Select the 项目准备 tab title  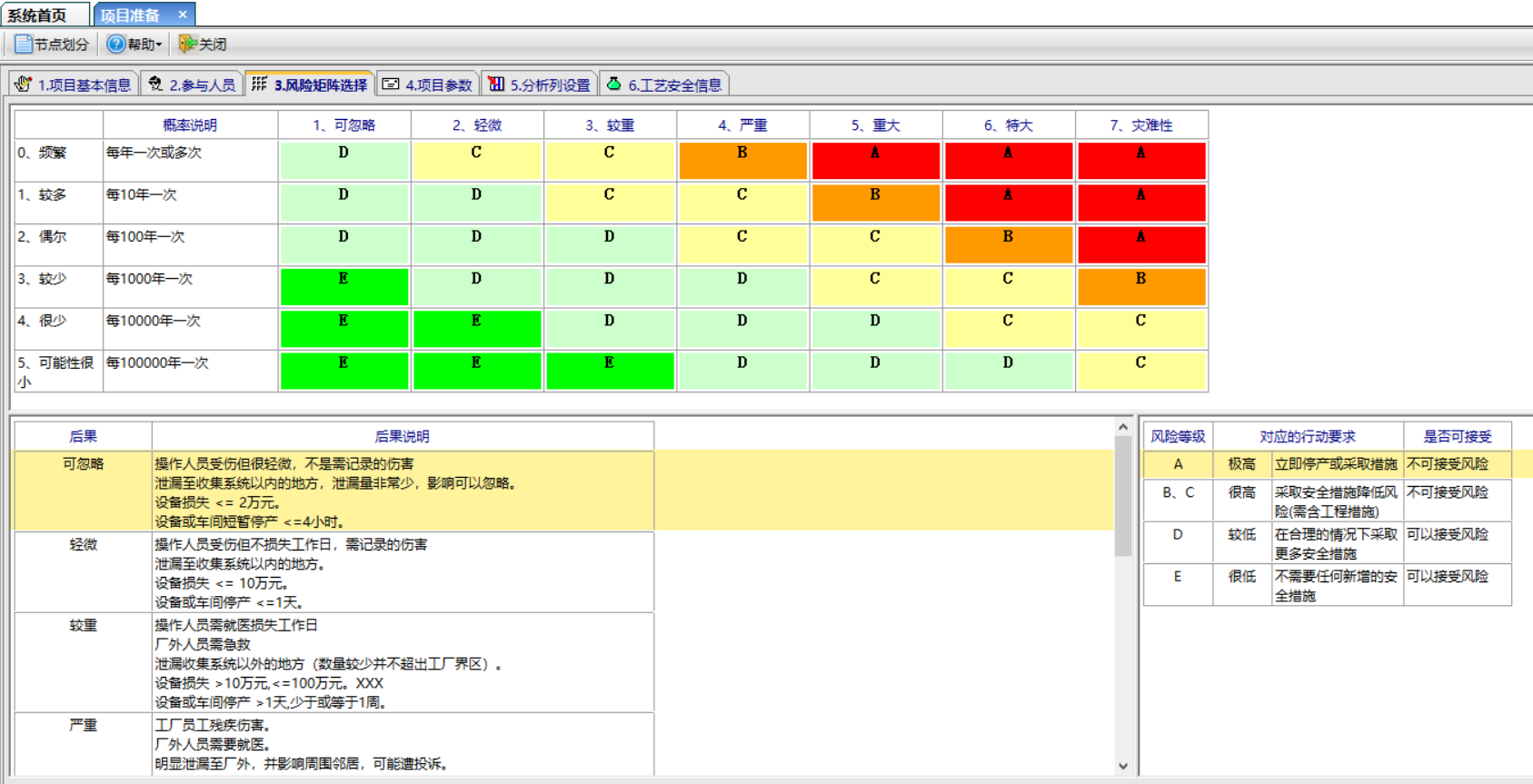click(x=130, y=15)
